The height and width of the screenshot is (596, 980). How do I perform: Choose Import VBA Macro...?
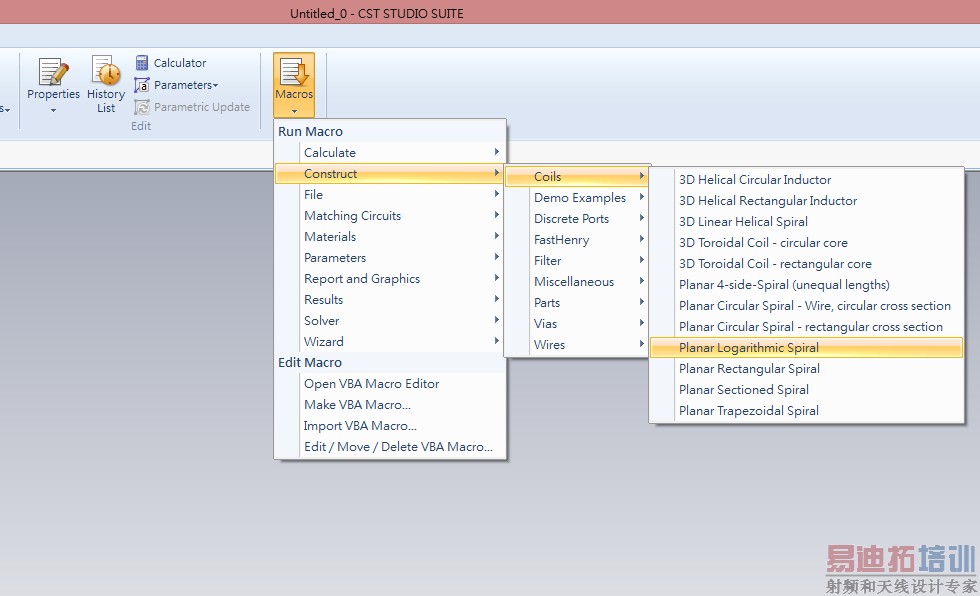click(x=390, y=425)
